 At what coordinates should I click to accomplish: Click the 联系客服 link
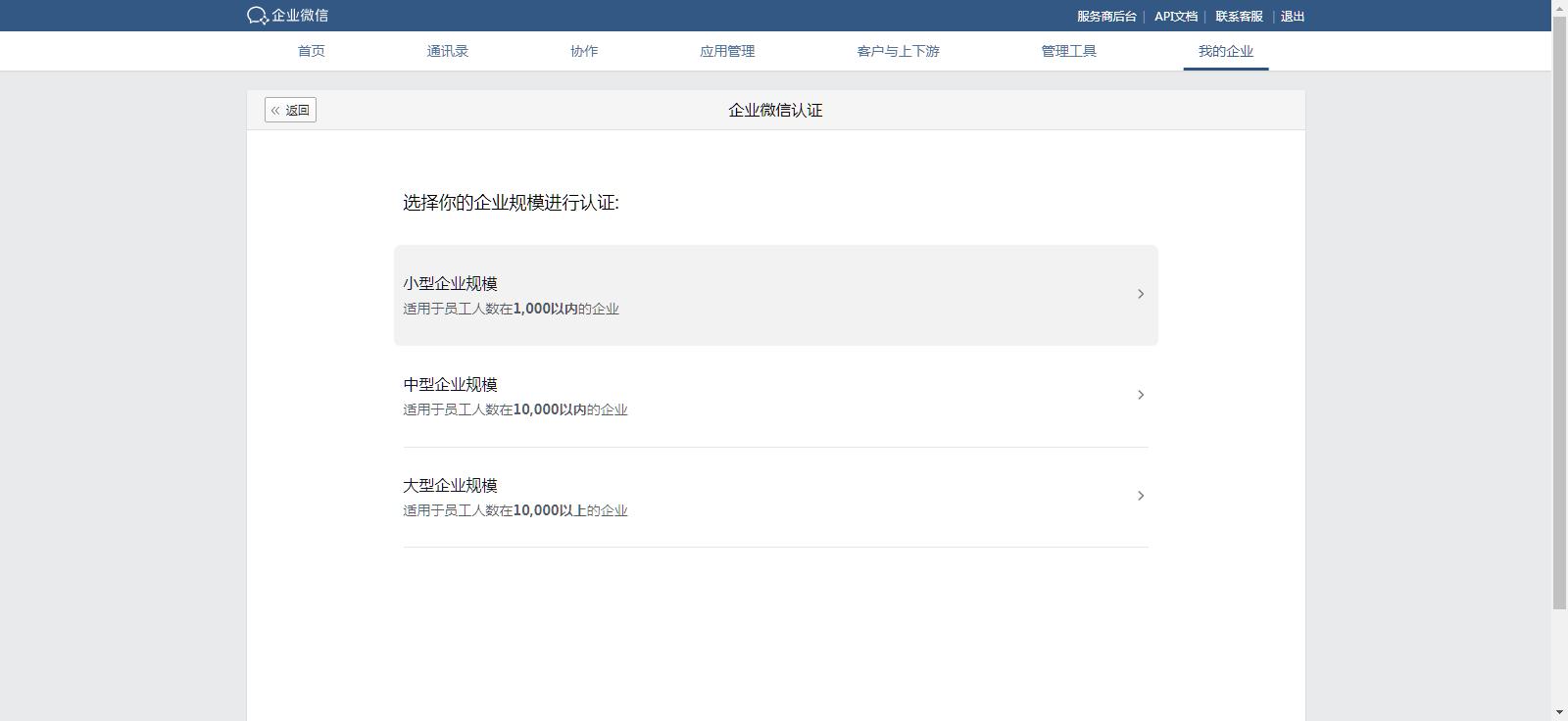point(1240,17)
